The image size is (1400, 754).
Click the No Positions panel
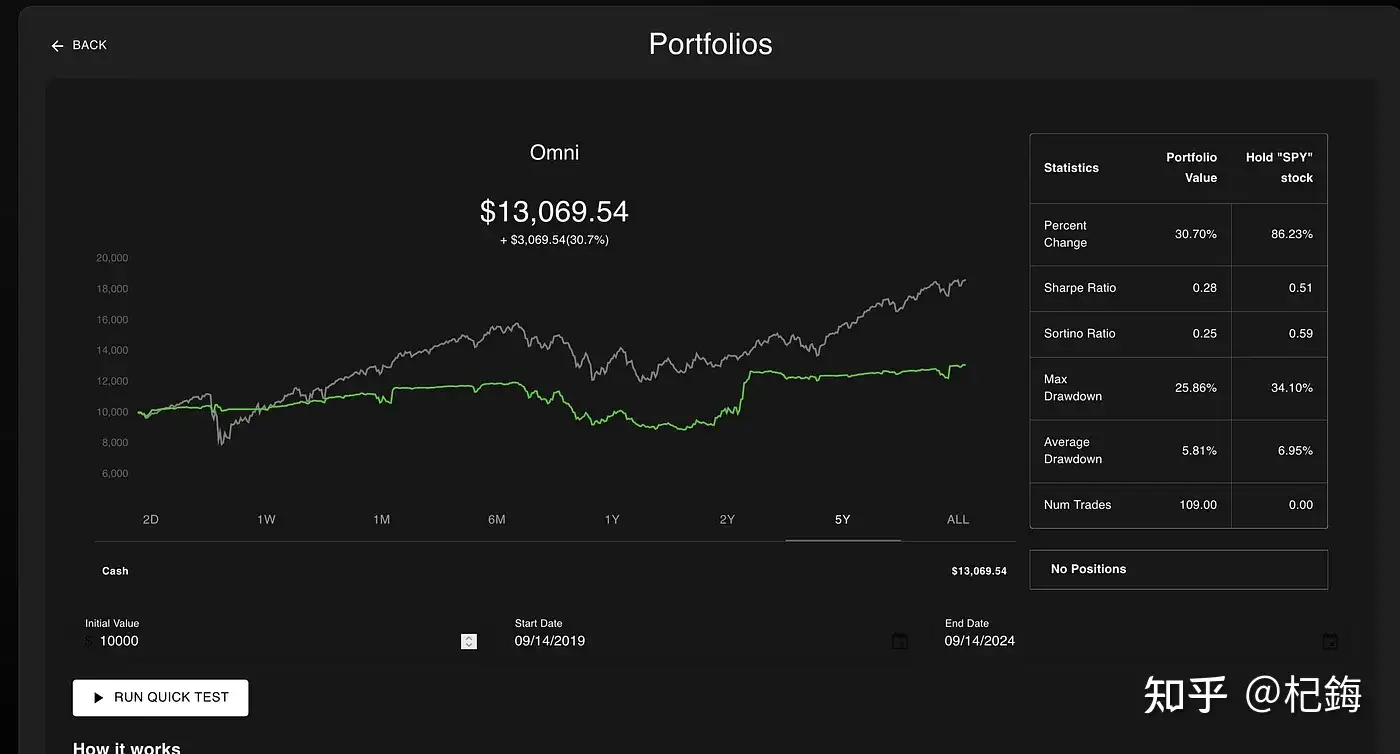point(1178,569)
